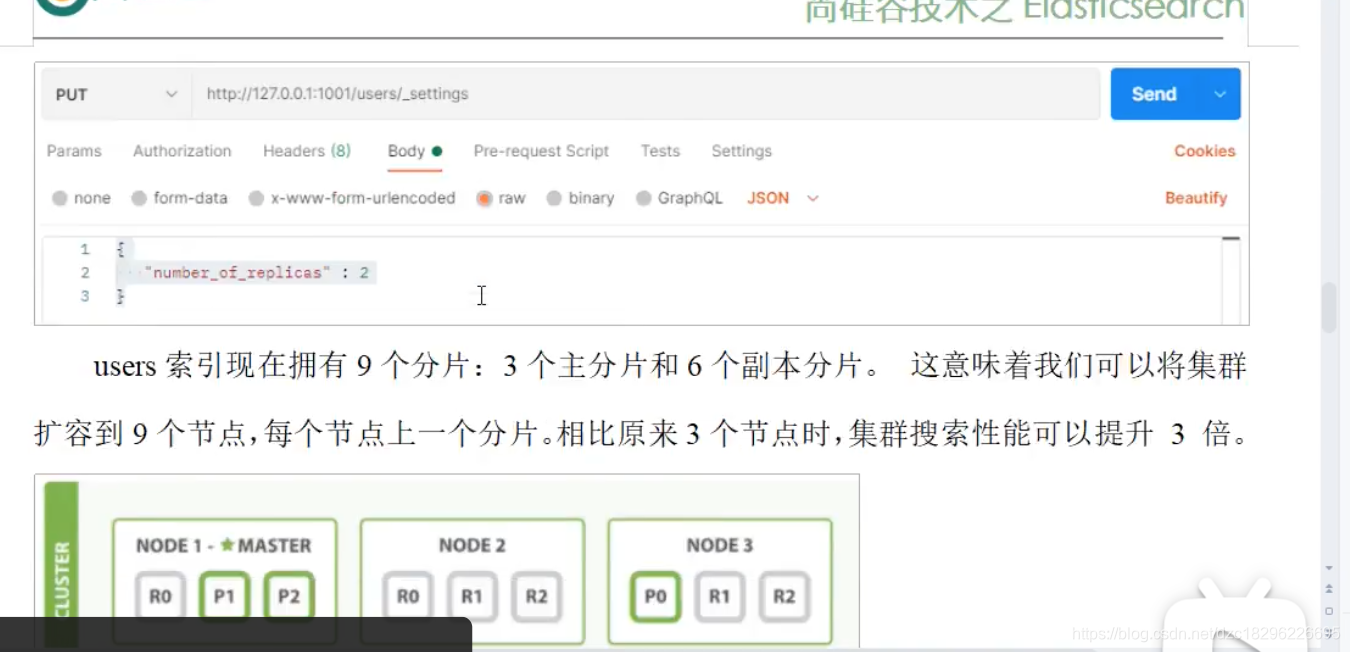
Task: Click the number_of_replicas line in editor
Action: point(257,273)
